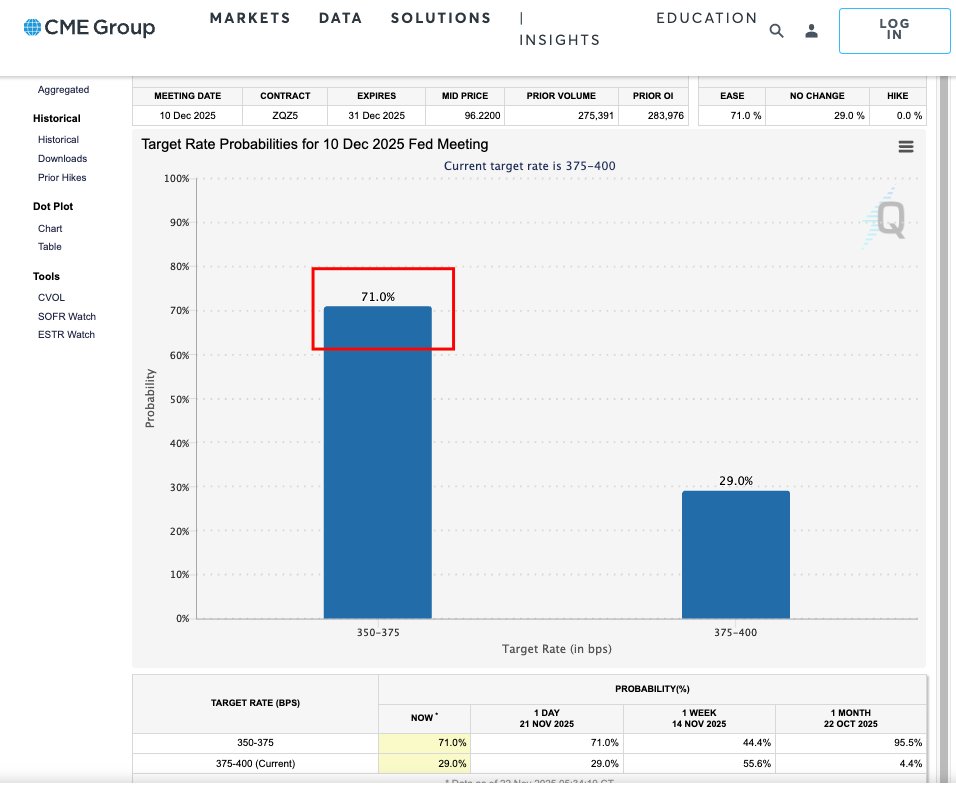Select the PRIOR OI column header

click(x=653, y=96)
